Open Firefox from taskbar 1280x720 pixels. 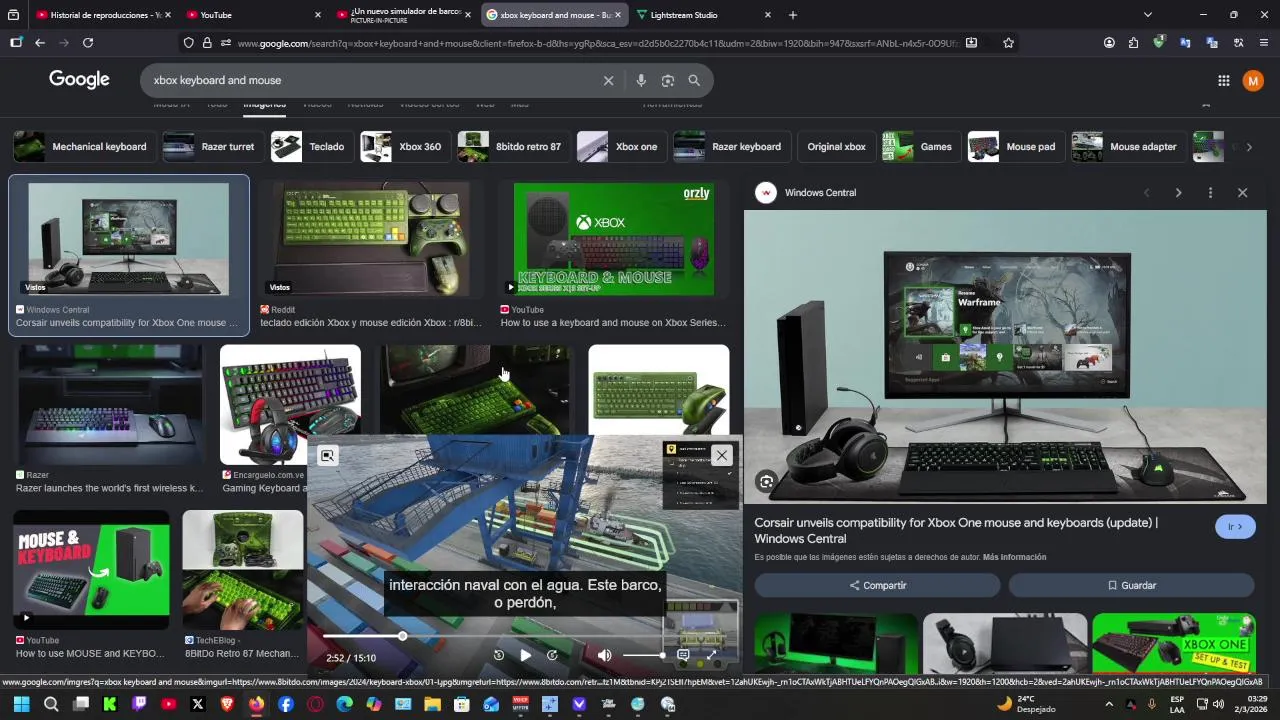click(256, 705)
